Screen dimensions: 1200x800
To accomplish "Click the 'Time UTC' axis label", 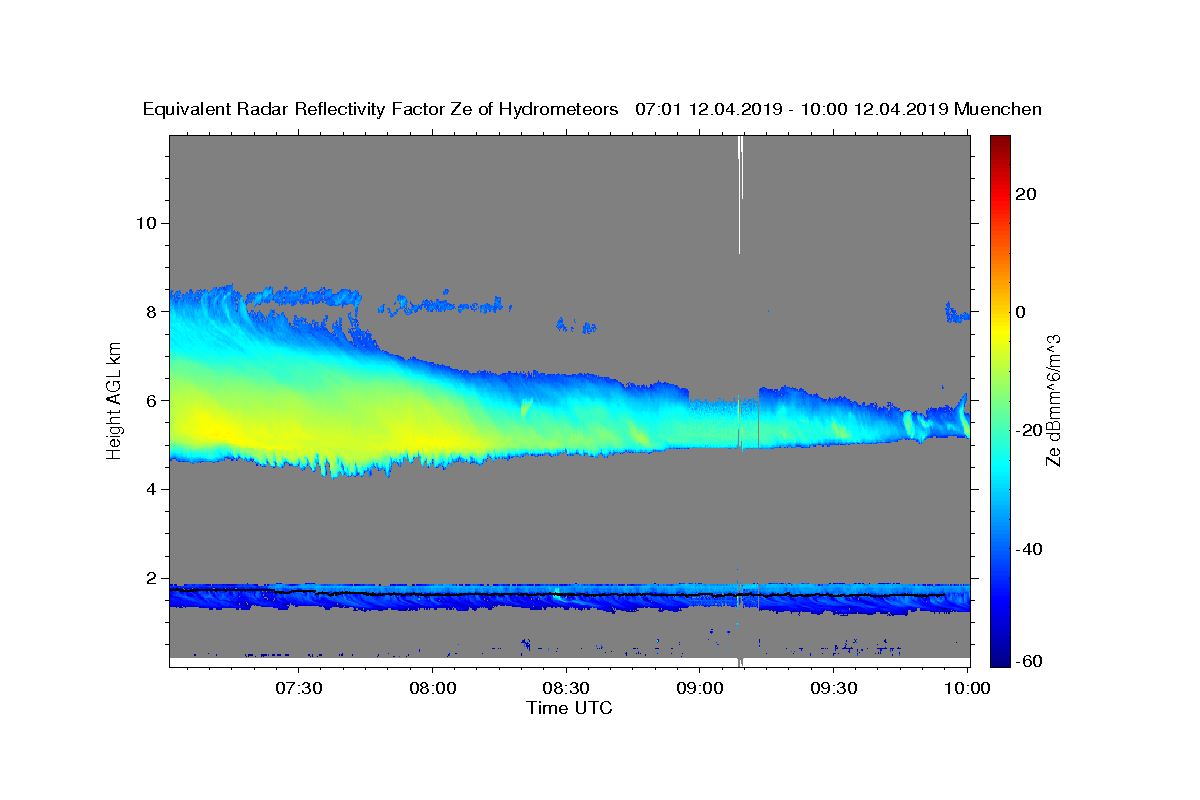I will coord(569,708).
